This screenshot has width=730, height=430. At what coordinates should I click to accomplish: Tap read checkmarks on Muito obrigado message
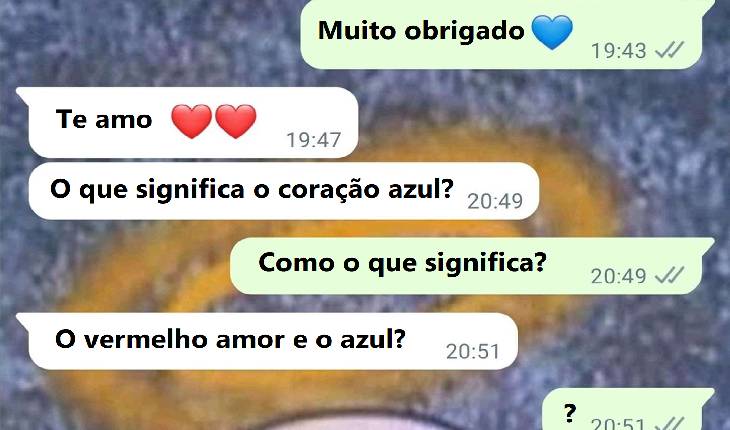pos(669,49)
